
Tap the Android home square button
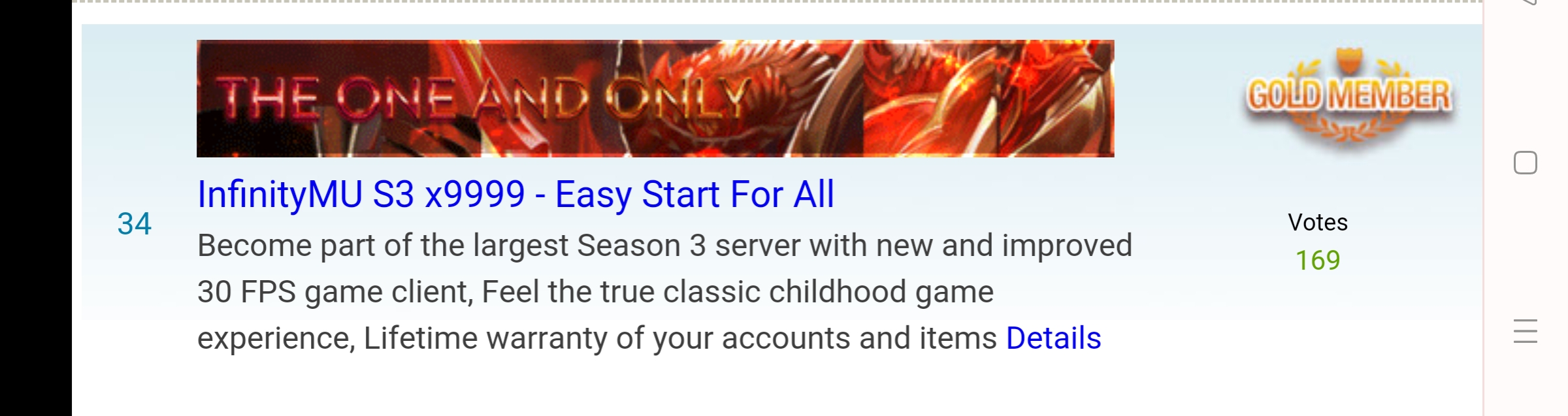(1525, 163)
